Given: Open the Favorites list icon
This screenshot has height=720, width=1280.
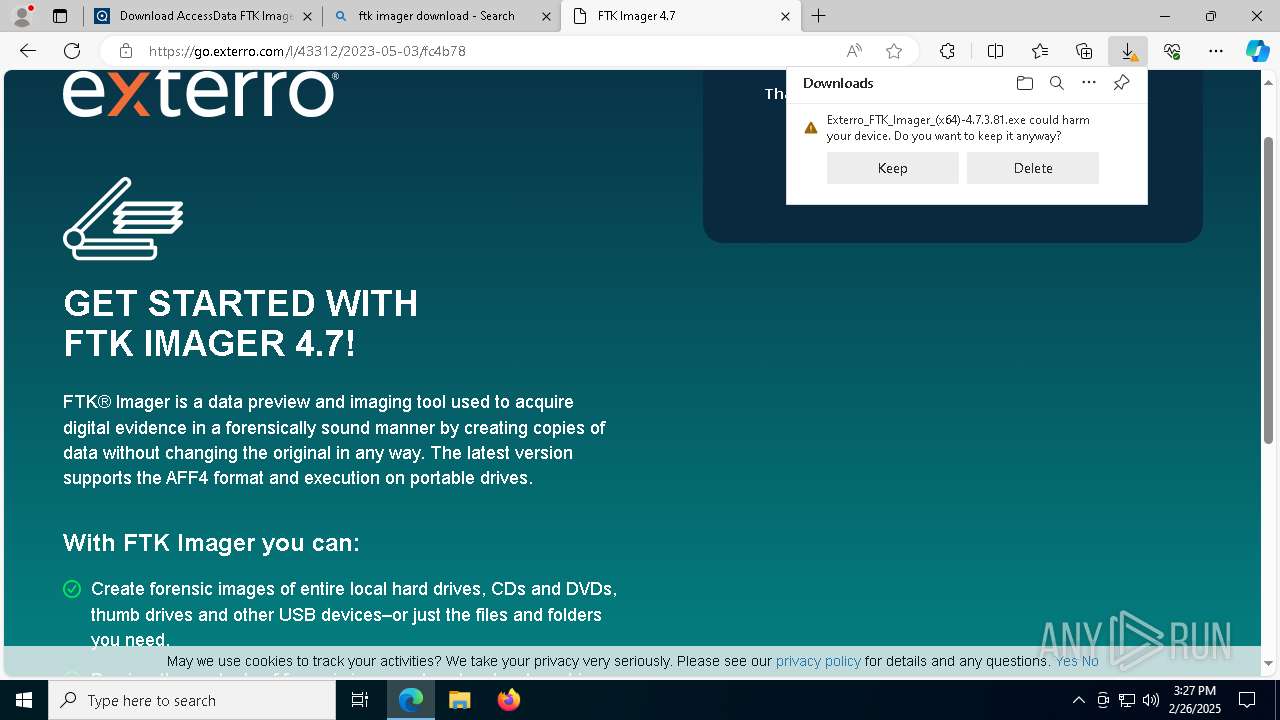Looking at the screenshot, I should [1040, 51].
